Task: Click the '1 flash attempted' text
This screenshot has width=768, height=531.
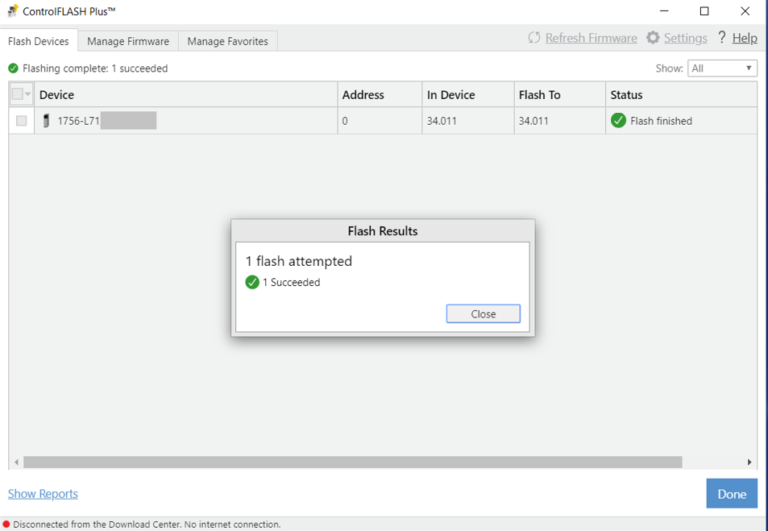Action: click(299, 261)
